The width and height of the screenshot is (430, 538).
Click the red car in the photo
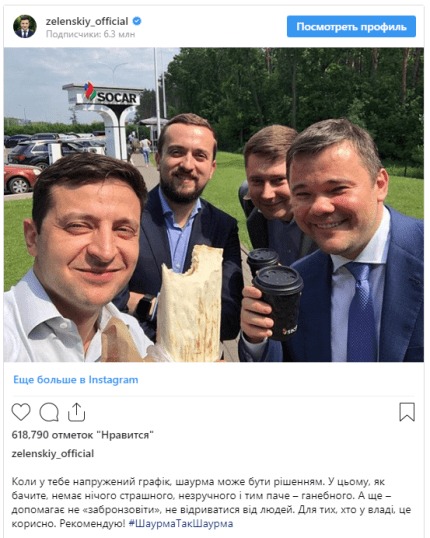21,179
